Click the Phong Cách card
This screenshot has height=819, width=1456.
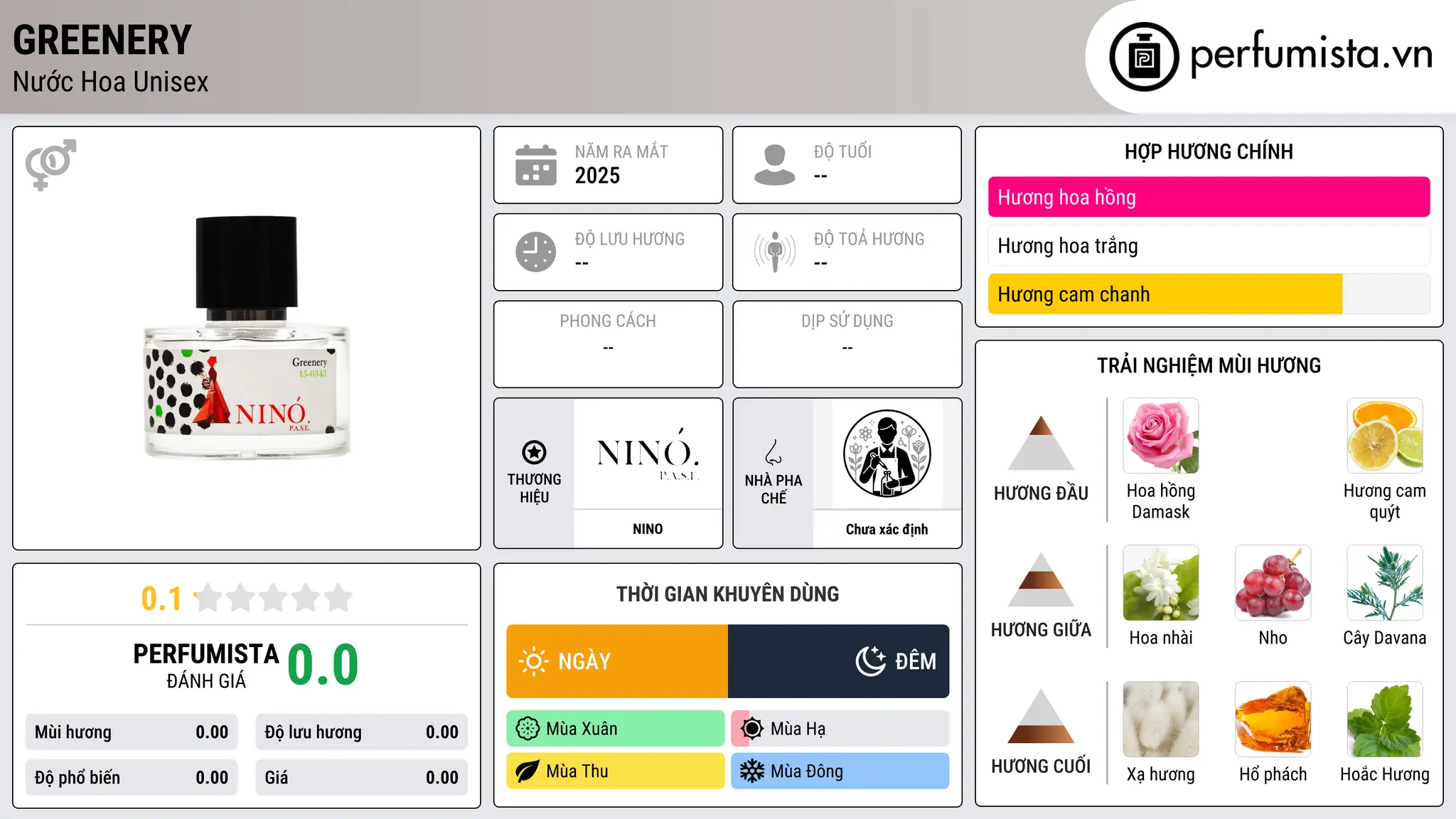(x=609, y=344)
